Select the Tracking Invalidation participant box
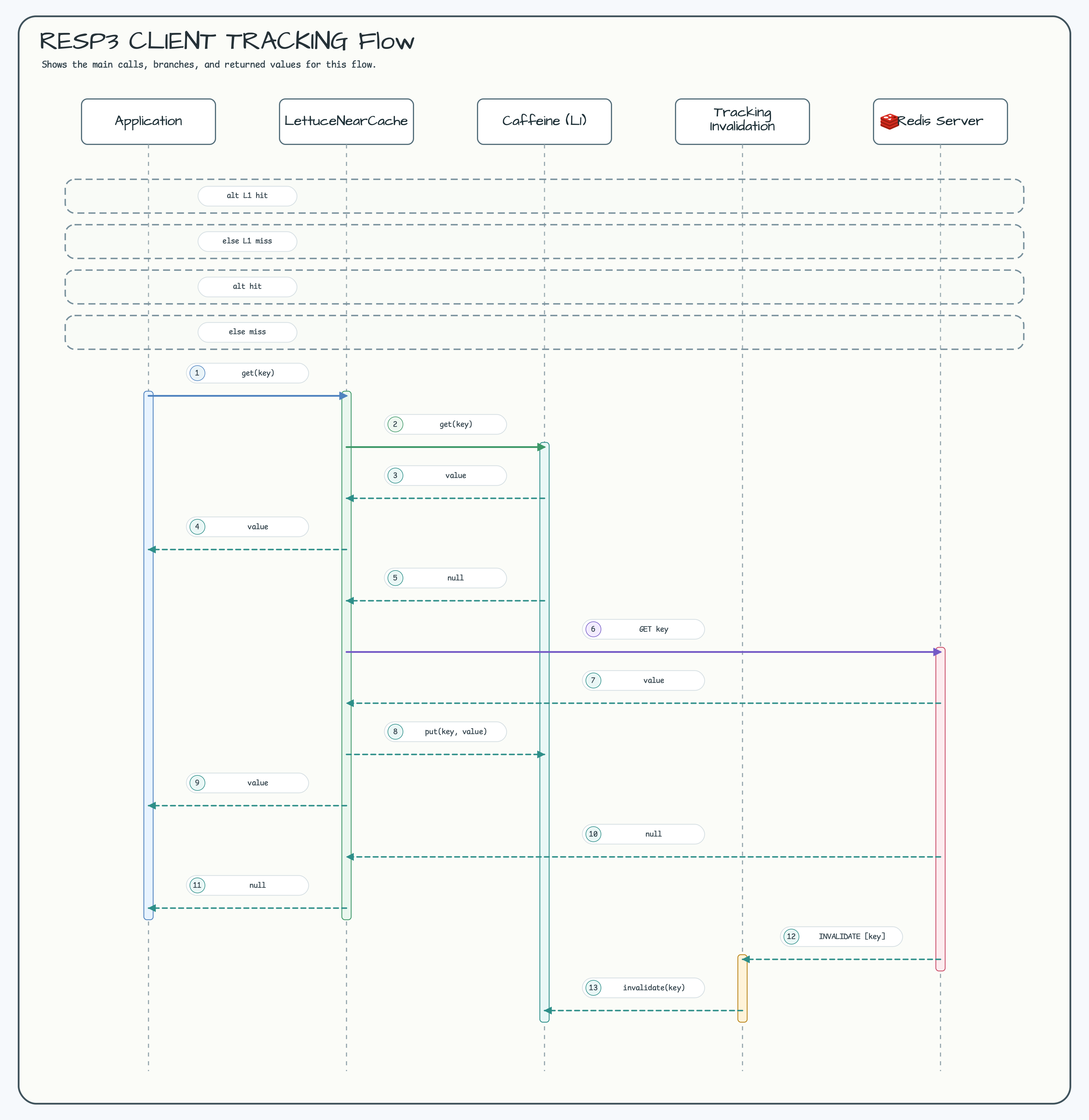This screenshot has height=1120, width=1089. [x=742, y=121]
